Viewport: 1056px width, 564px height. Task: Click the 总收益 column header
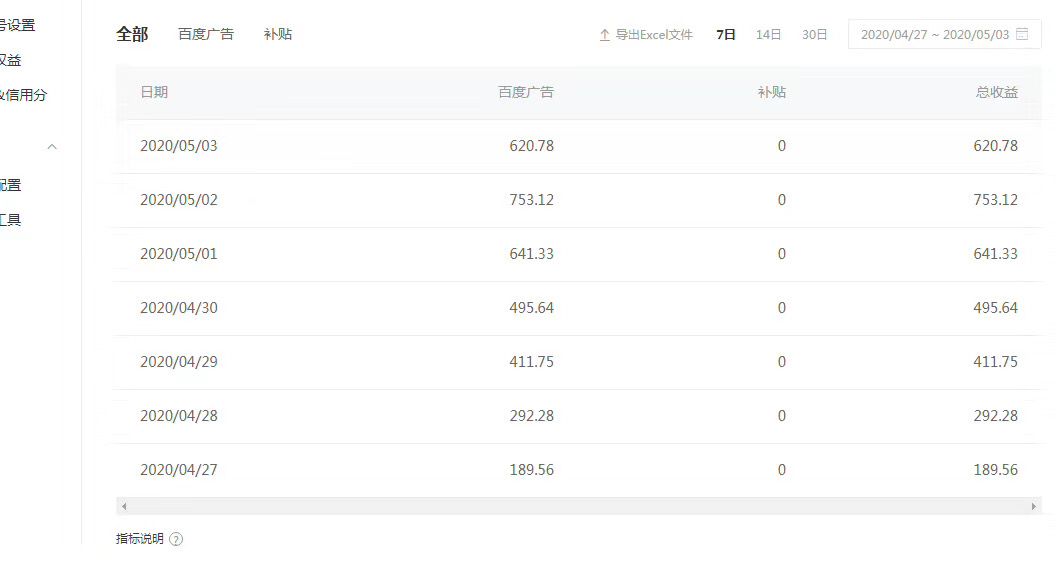997,92
